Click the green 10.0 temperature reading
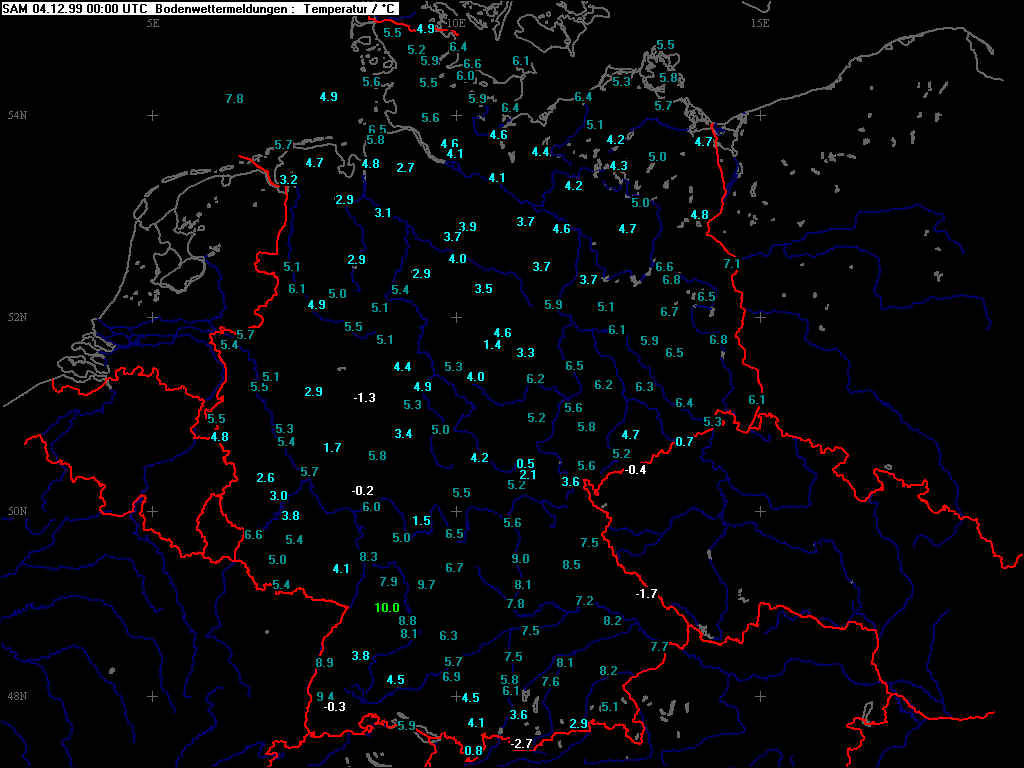The height and width of the screenshot is (768, 1024). coord(387,608)
